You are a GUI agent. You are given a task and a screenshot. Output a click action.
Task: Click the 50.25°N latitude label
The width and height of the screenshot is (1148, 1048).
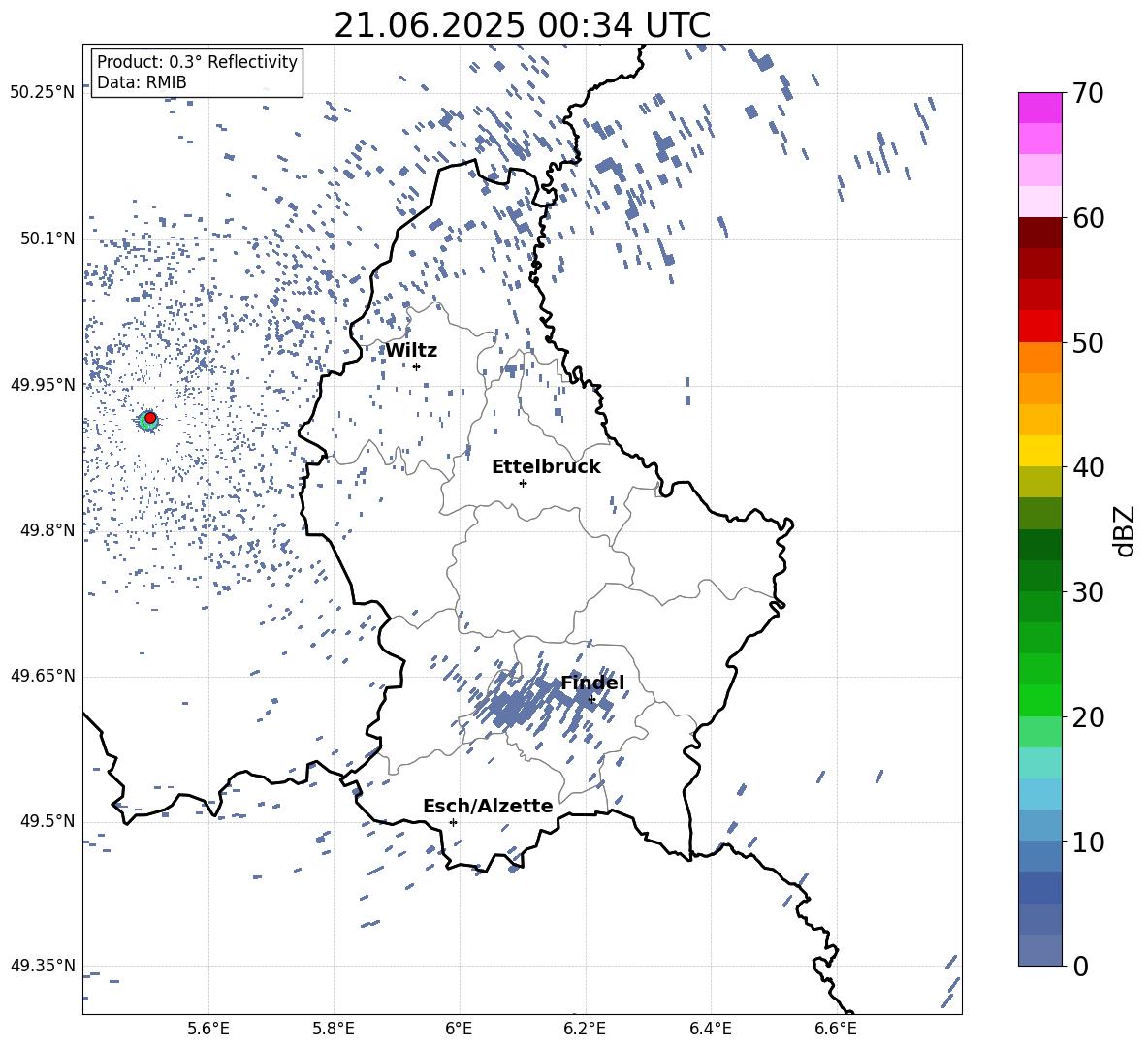(x=43, y=93)
